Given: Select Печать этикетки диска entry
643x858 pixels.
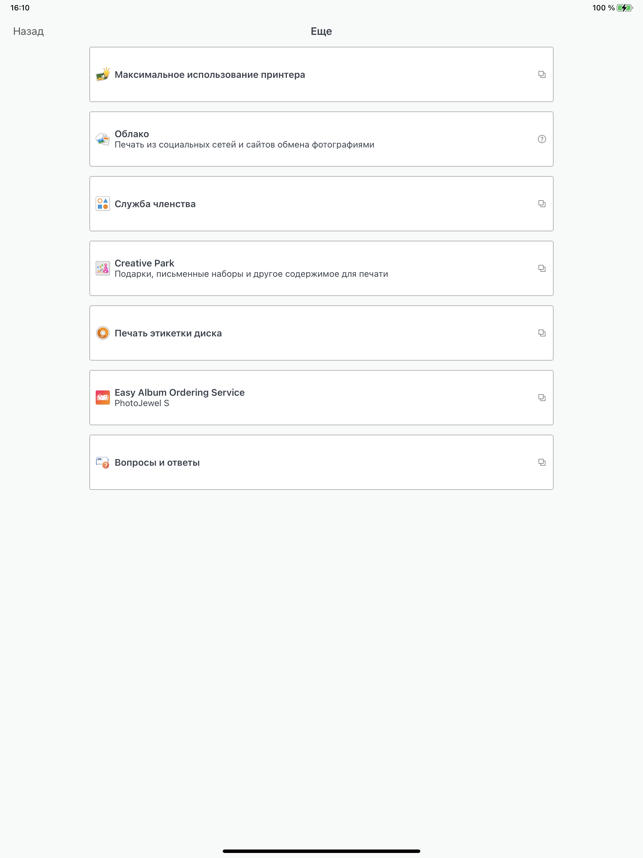Looking at the screenshot, I should (x=168, y=333).
